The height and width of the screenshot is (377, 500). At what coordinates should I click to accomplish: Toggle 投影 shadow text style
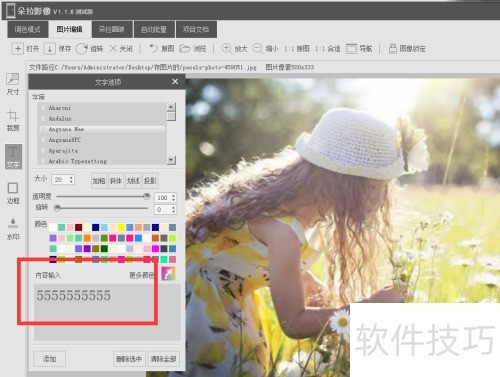(x=150, y=181)
